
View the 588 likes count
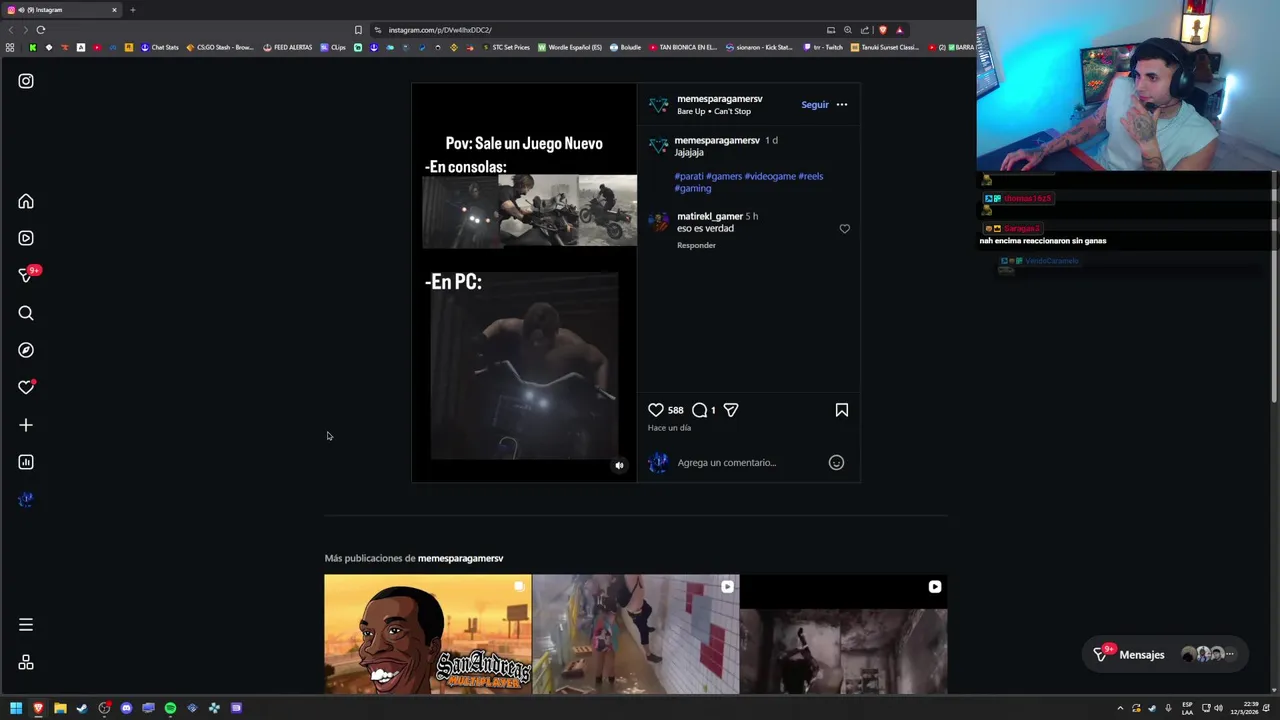point(676,410)
